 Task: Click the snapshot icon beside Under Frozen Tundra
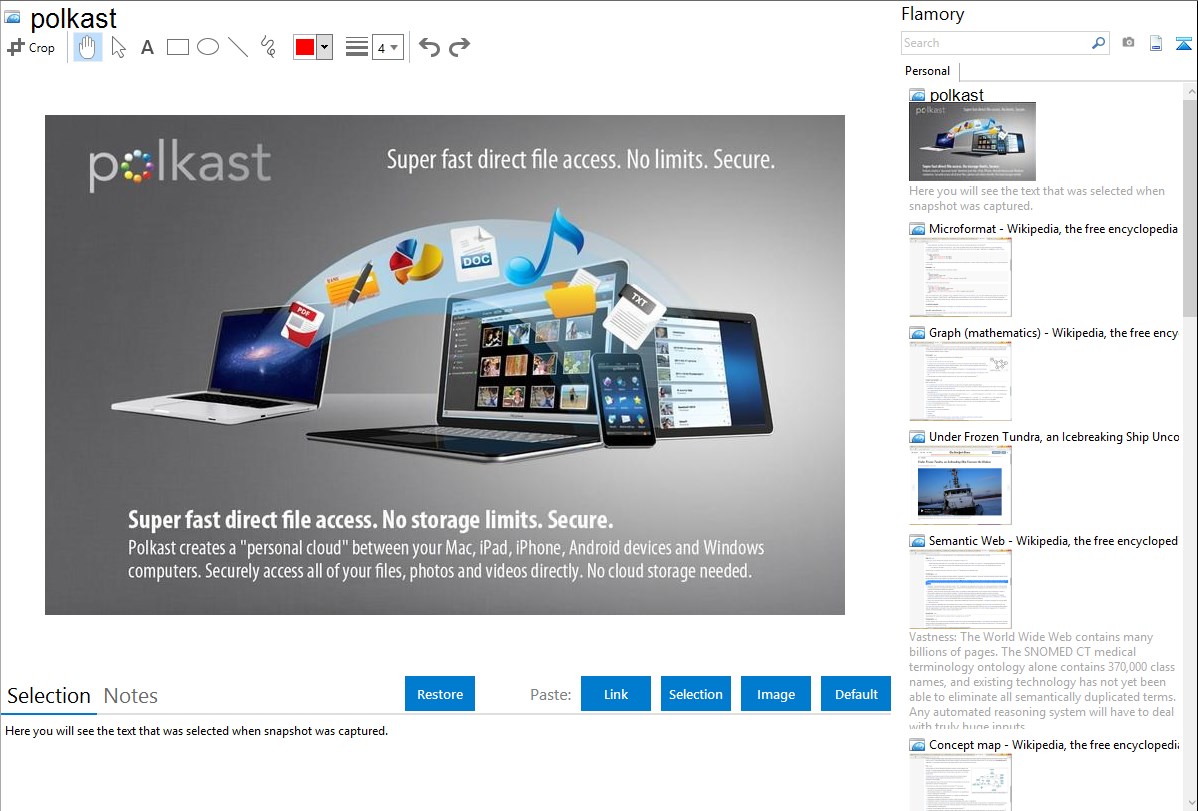coord(918,437)
